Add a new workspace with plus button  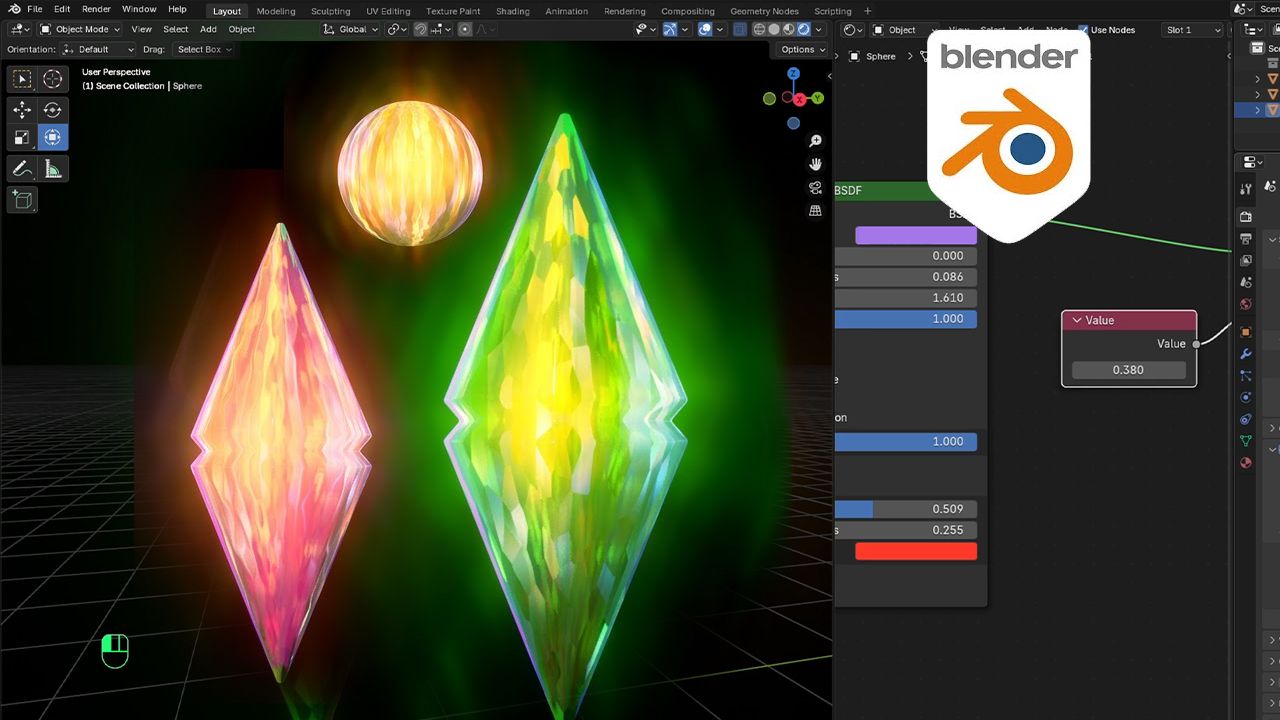(x=867, y=11)
